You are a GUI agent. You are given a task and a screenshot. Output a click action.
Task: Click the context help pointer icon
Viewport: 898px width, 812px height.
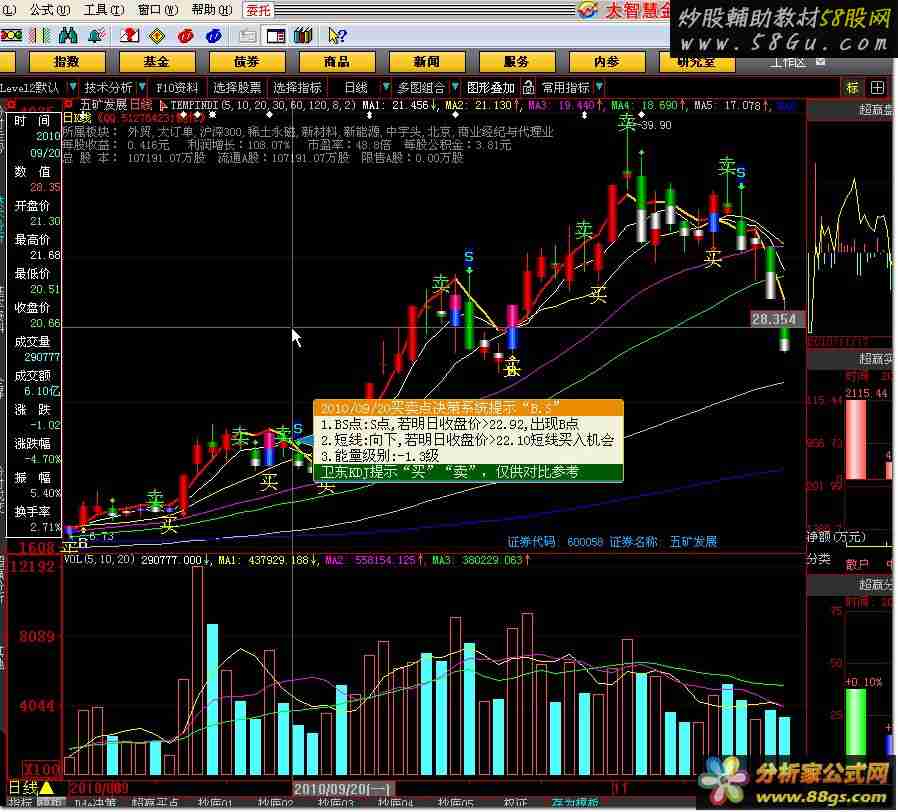[x=337, y=36]
